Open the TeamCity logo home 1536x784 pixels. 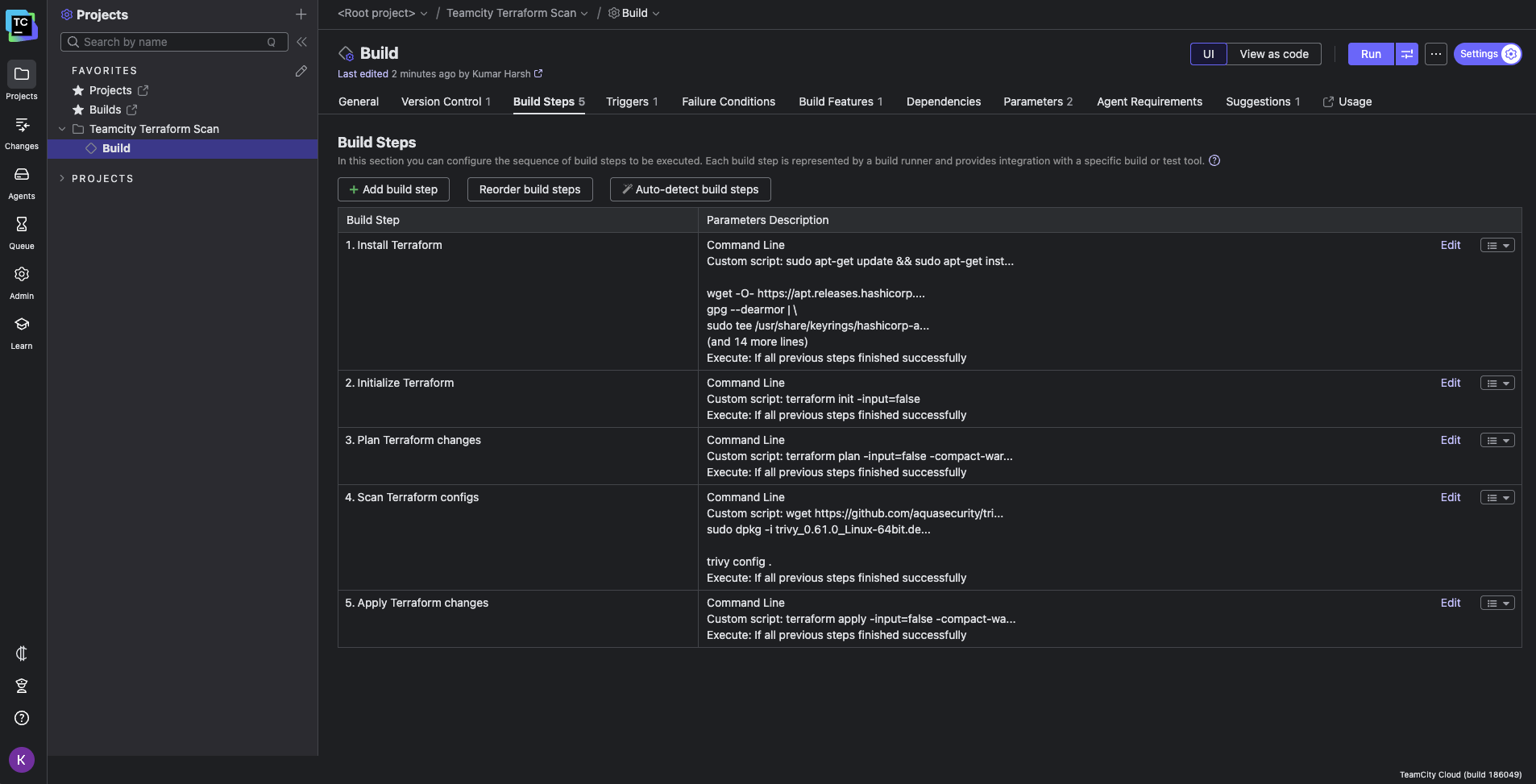pyautogui.click(x=22, y=25)
